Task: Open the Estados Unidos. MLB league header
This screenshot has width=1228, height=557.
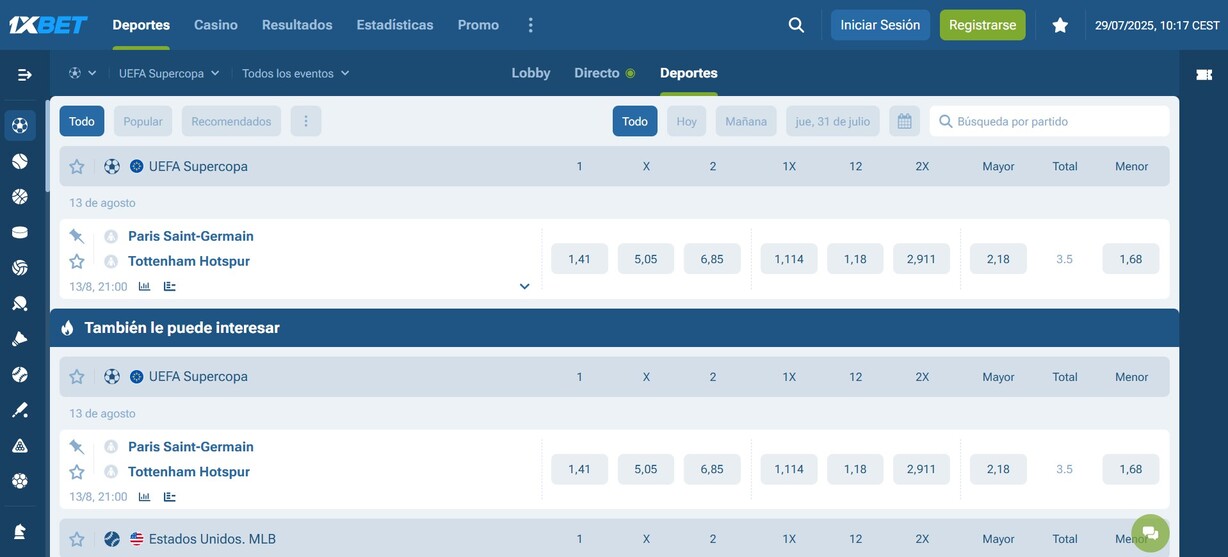Action: (212, 539)
